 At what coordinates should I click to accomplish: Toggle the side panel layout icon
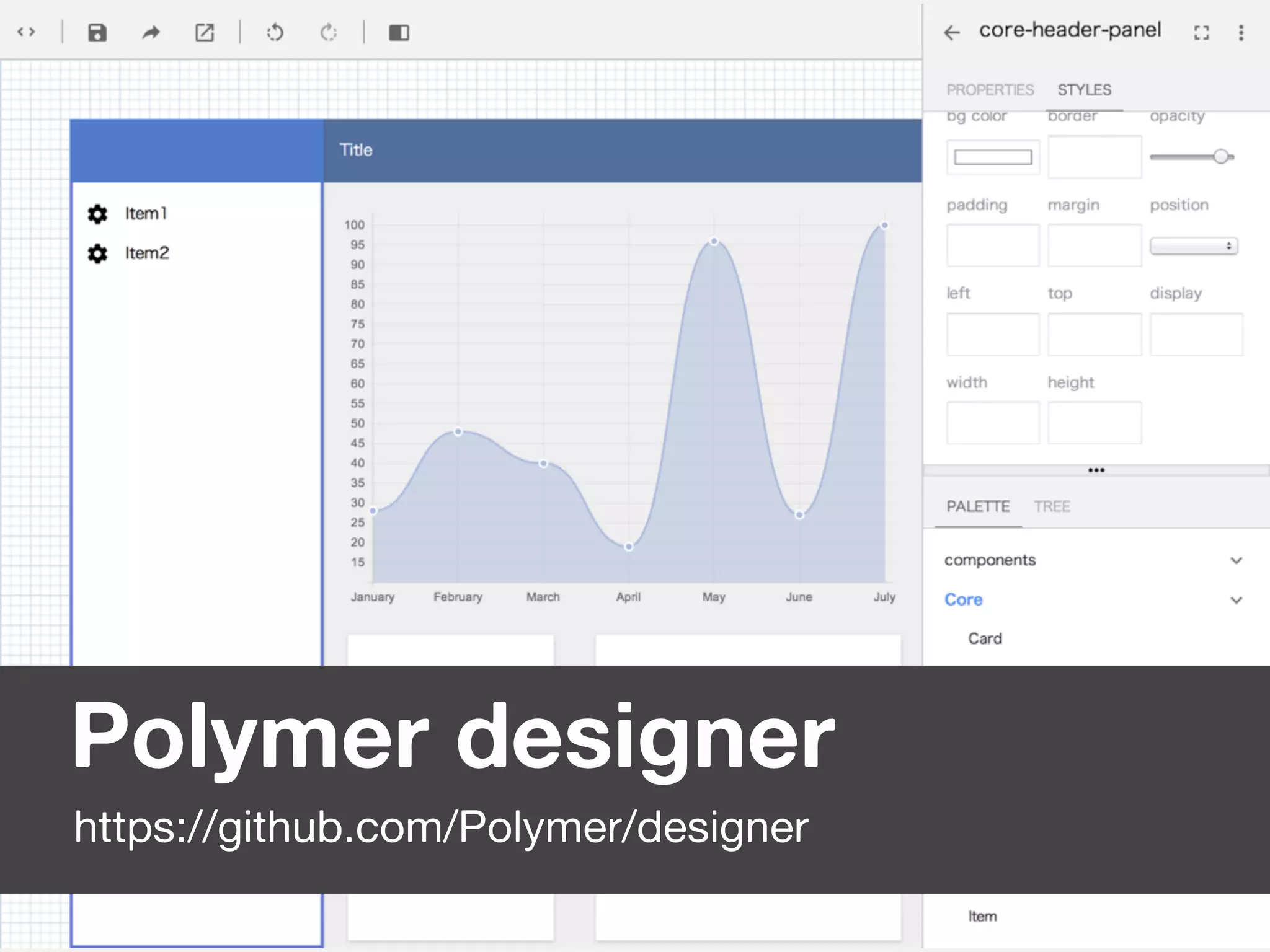[399, 32]
